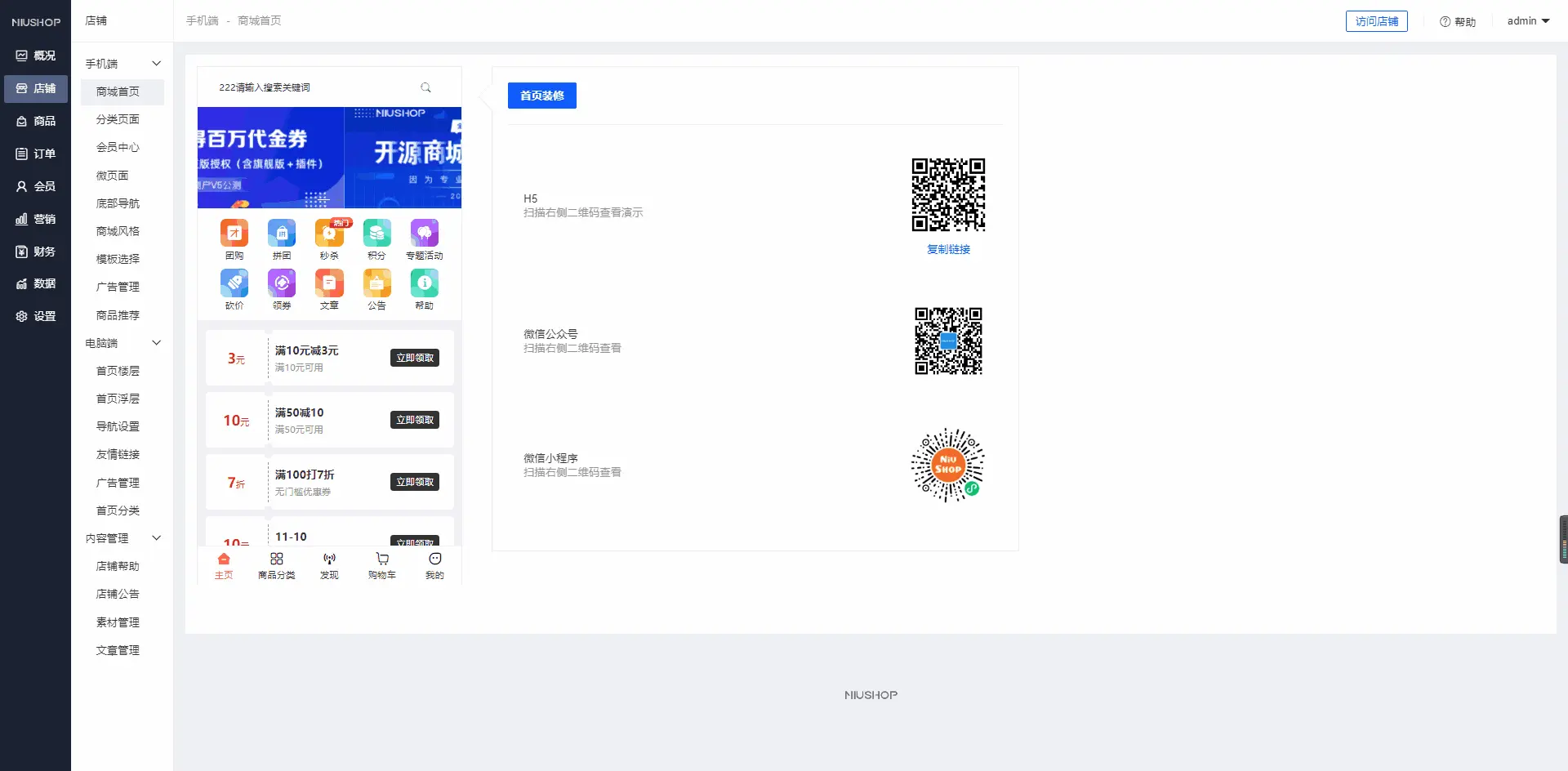The height and width of the screenshot is (771, 1568).
Task: Collapse the 内容管理 sidebar section
Action: click(156, 538)
